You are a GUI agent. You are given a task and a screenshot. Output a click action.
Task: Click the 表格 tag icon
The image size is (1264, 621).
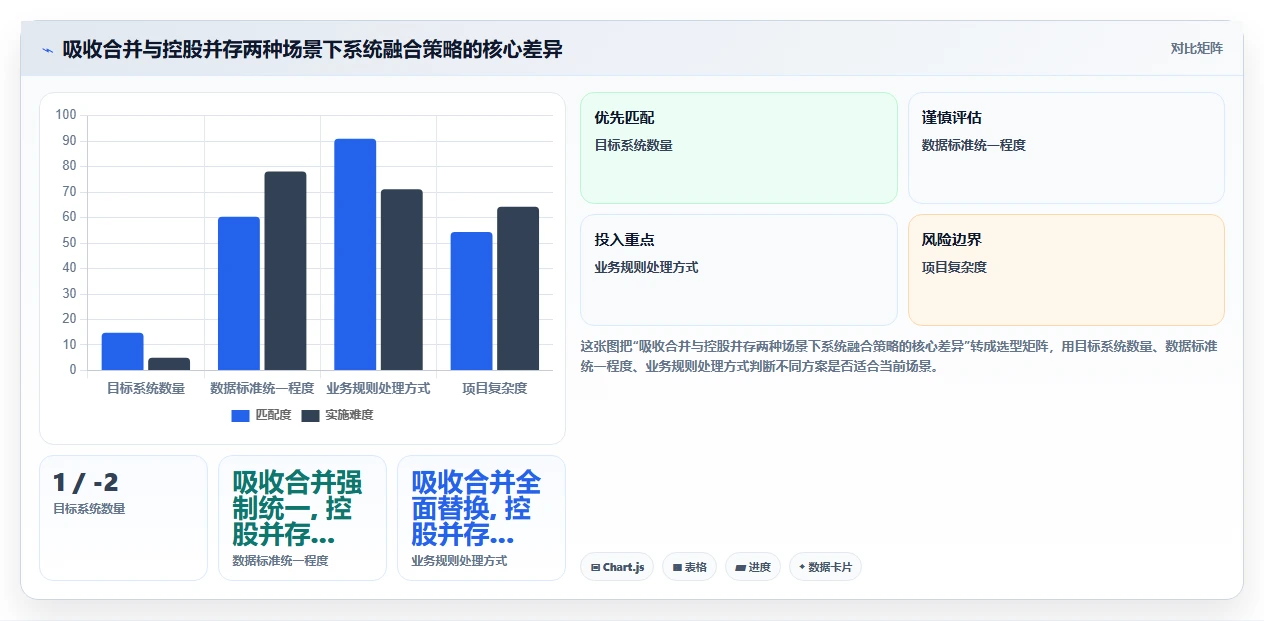click(x=677, y=567)
